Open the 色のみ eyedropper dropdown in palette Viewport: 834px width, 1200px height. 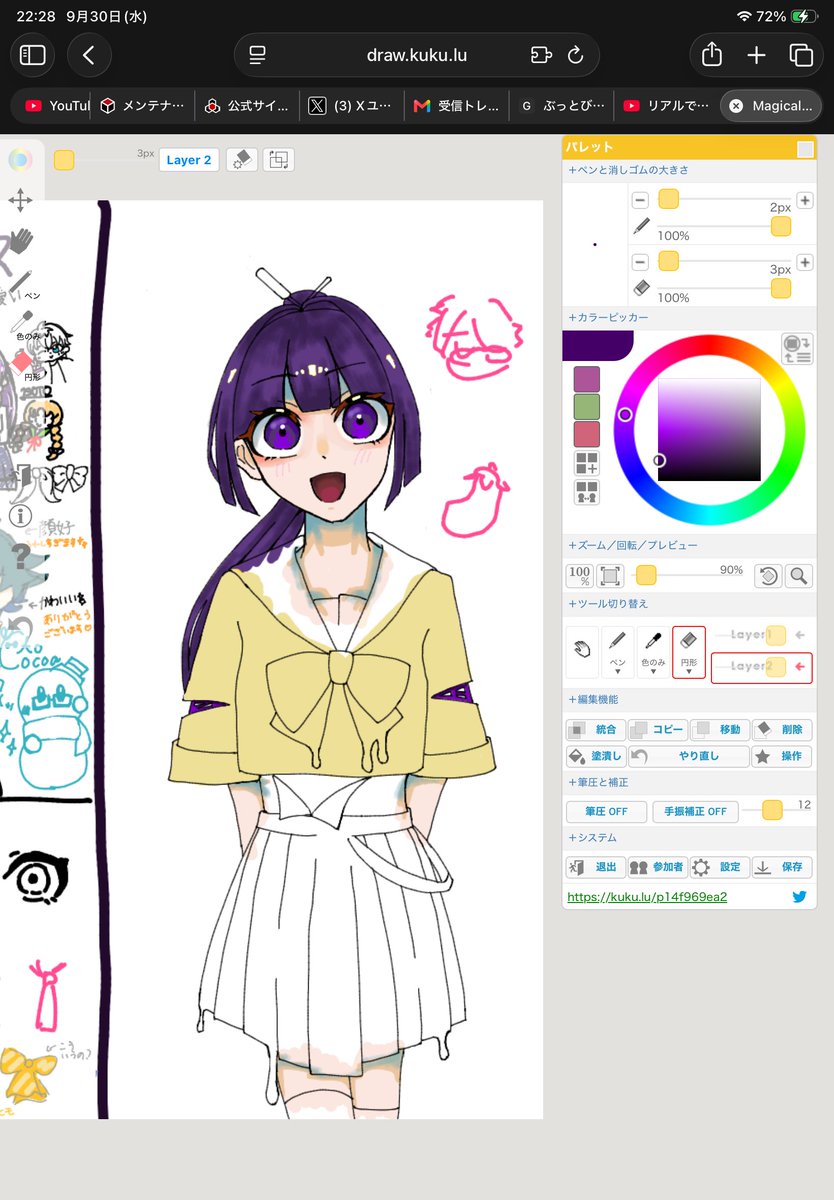coord(653,653)
